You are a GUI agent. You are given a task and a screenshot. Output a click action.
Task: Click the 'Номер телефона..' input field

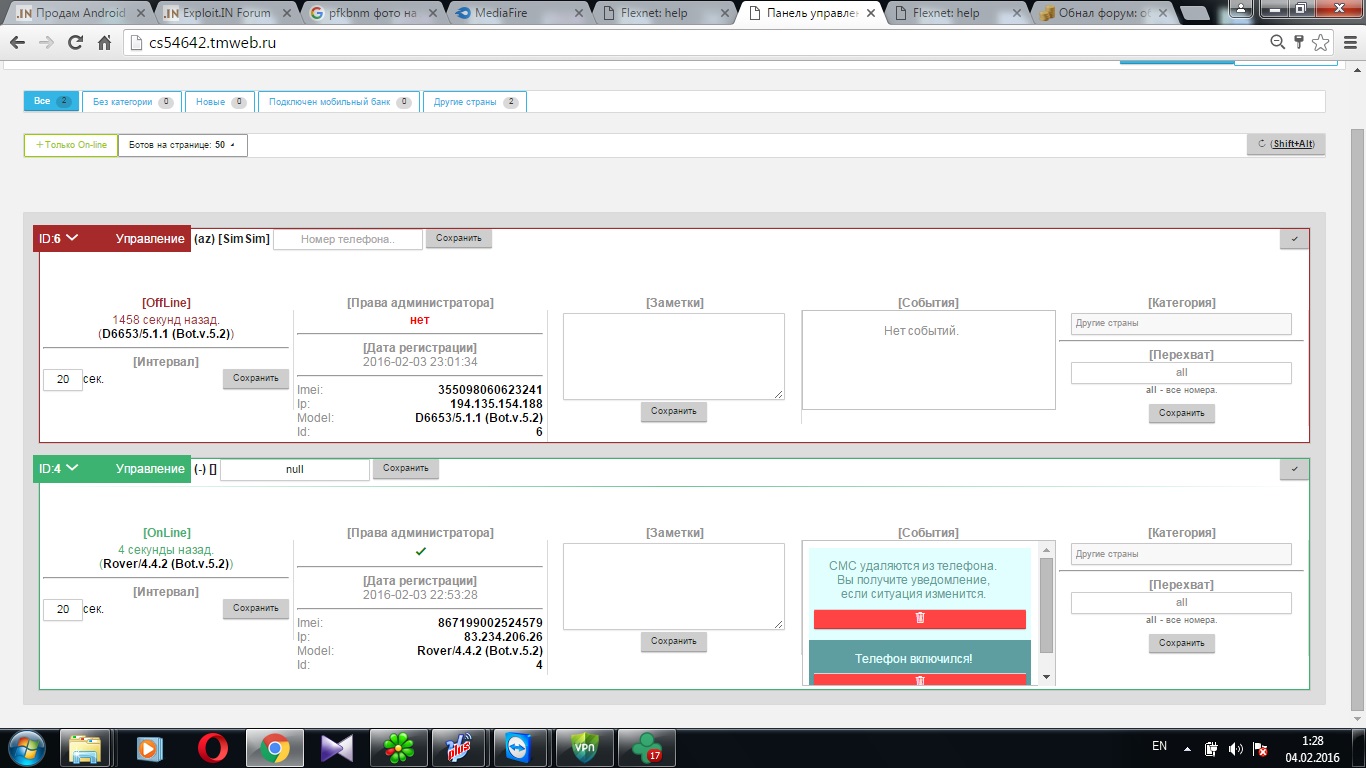(348, 240)
